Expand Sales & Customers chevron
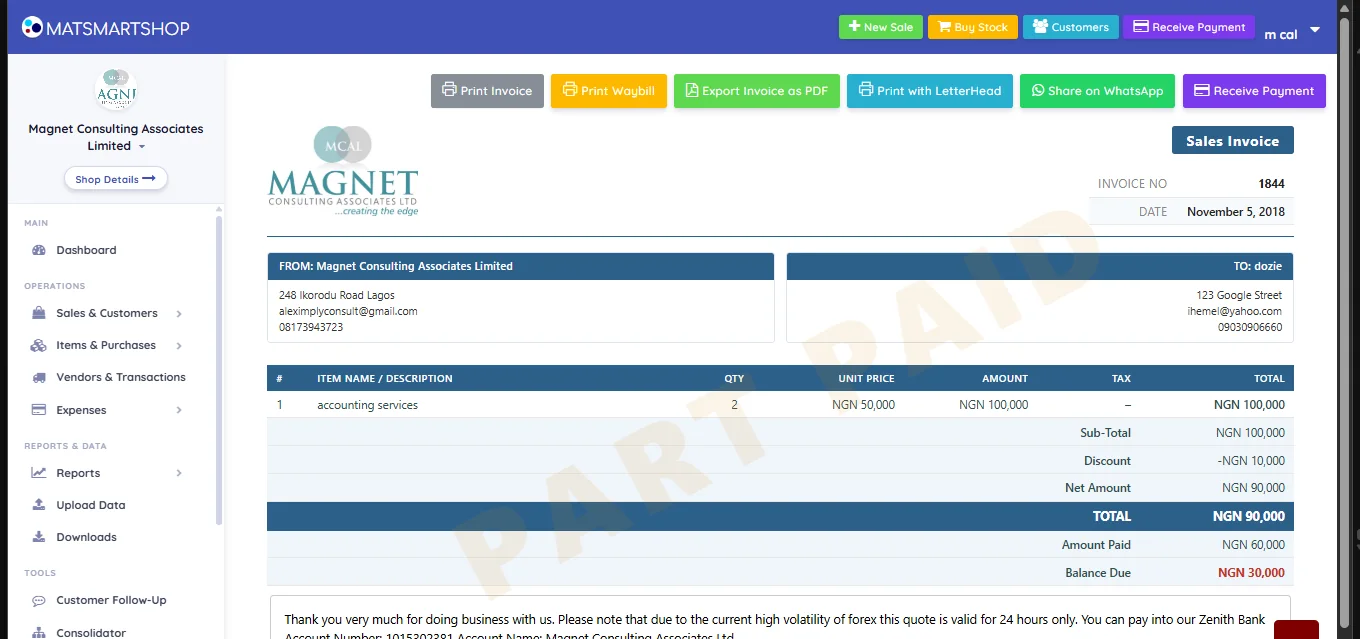This screenshot has height=639, width=1360. [179, 314]
